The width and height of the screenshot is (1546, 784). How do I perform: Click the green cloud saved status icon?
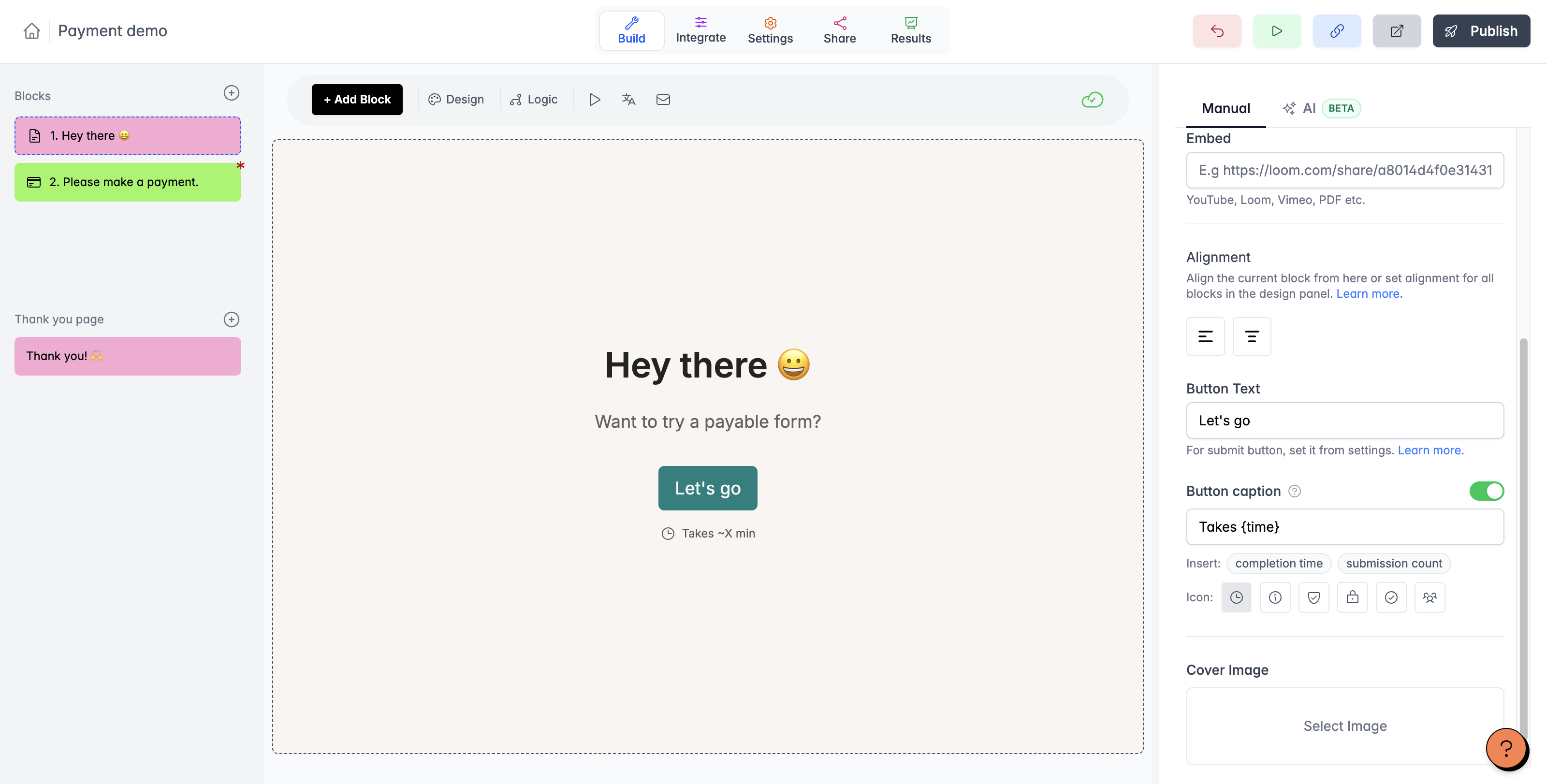tap(1092, 100)
